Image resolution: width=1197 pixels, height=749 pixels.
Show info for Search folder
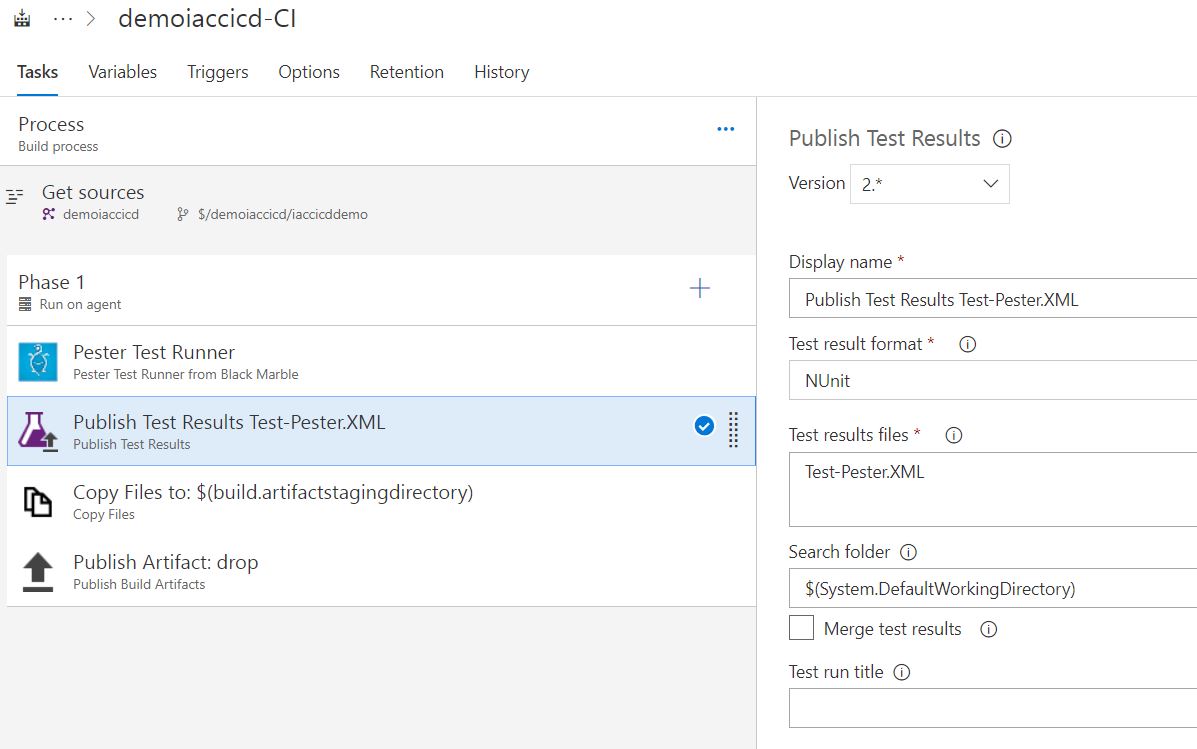[908, 552]
